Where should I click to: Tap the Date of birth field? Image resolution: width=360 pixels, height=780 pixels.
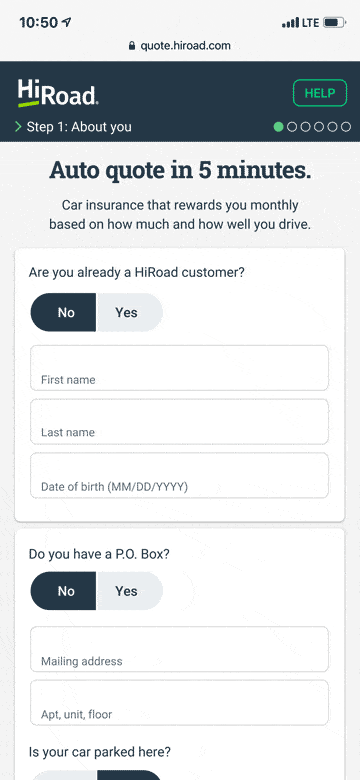click(x=180, y=475)
